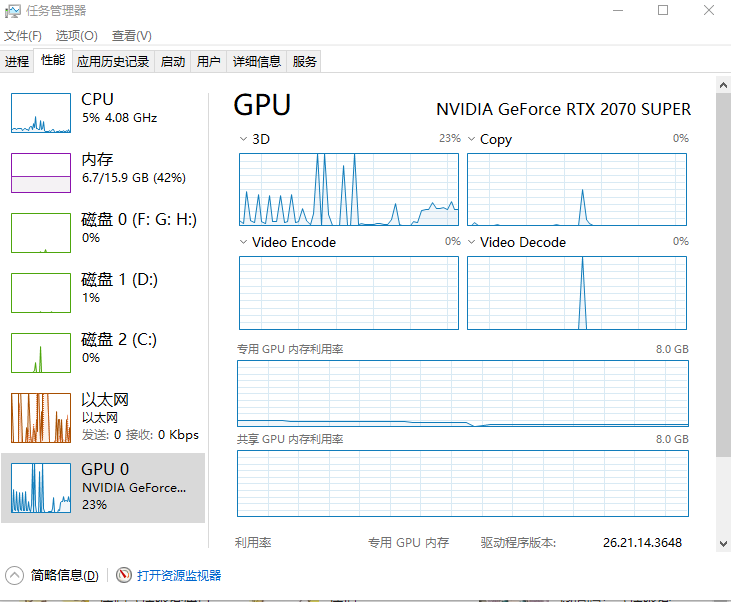The width and height of the screenshot is (731, 602).
Task: Open the 选项(O) menu
Action: 76,36
